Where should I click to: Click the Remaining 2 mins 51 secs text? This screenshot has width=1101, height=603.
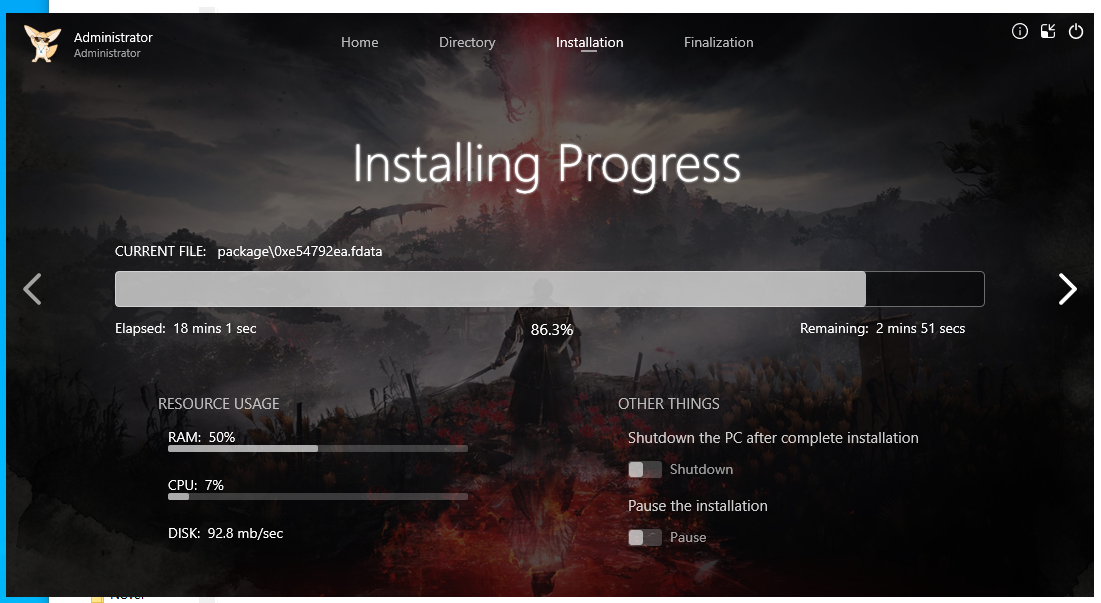pos(883,329)
